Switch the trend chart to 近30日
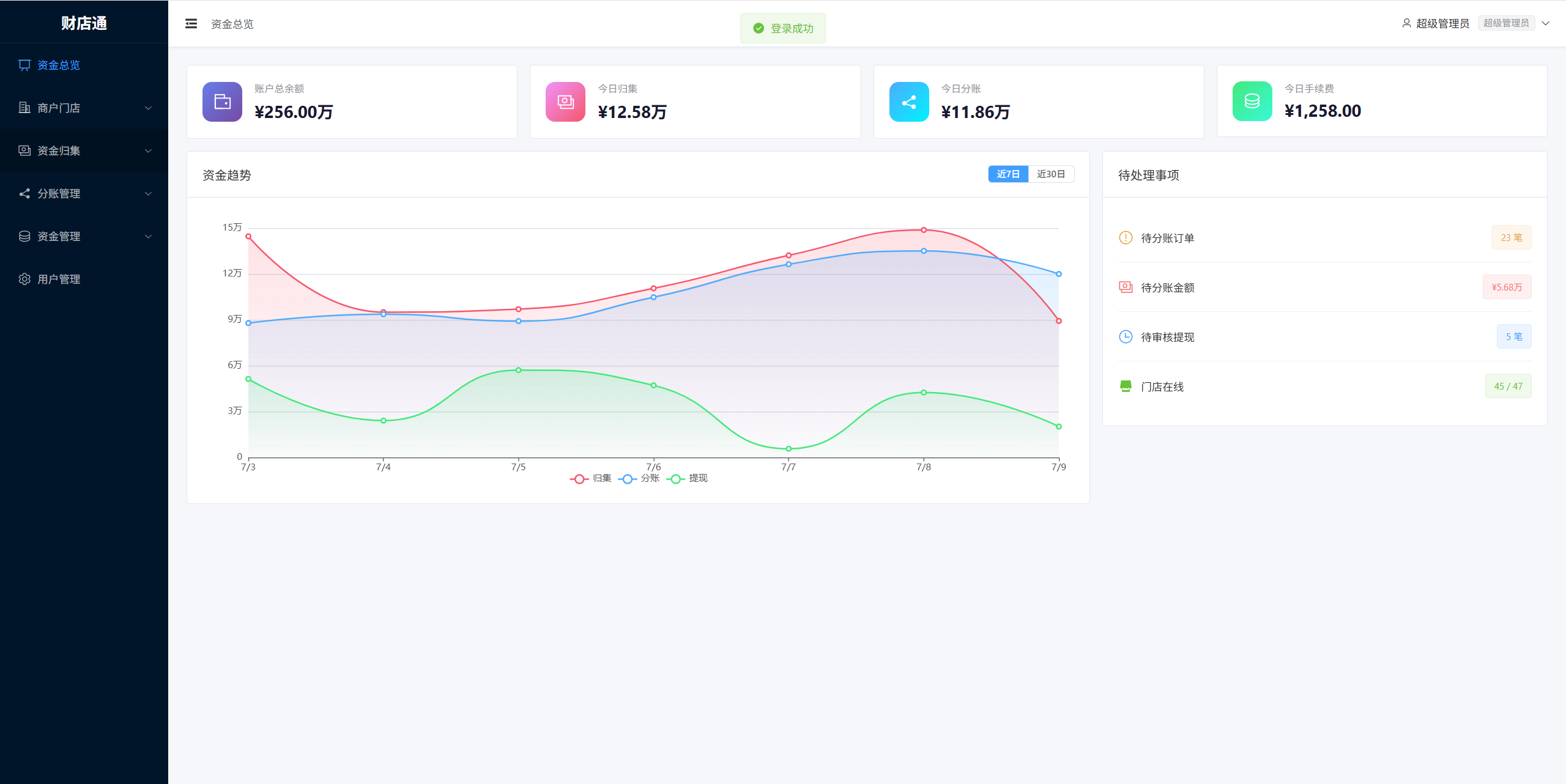This screenshot has height=784, width=1566. (1051, 174)
